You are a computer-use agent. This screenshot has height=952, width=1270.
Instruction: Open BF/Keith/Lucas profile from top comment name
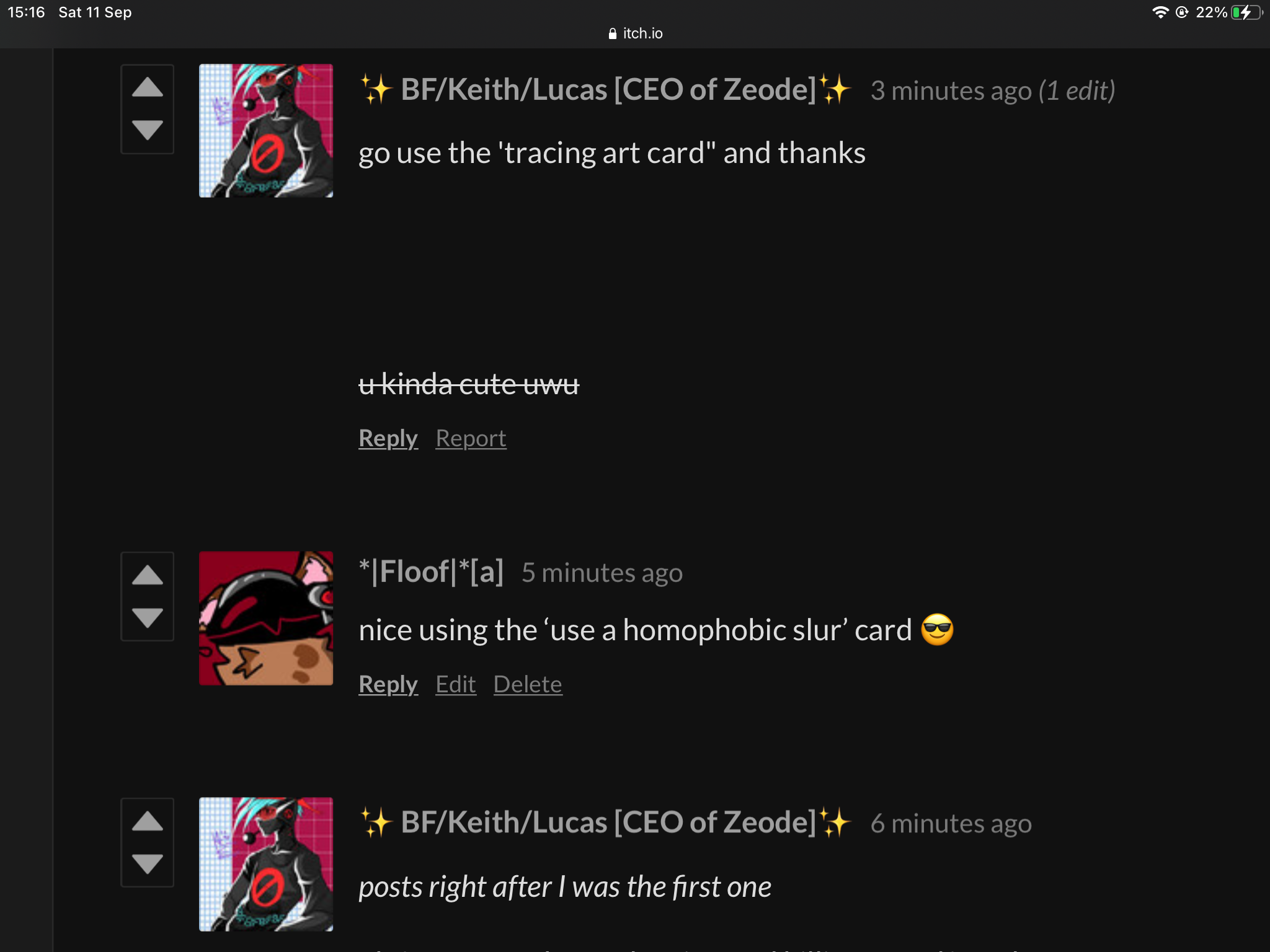(605, 90)
